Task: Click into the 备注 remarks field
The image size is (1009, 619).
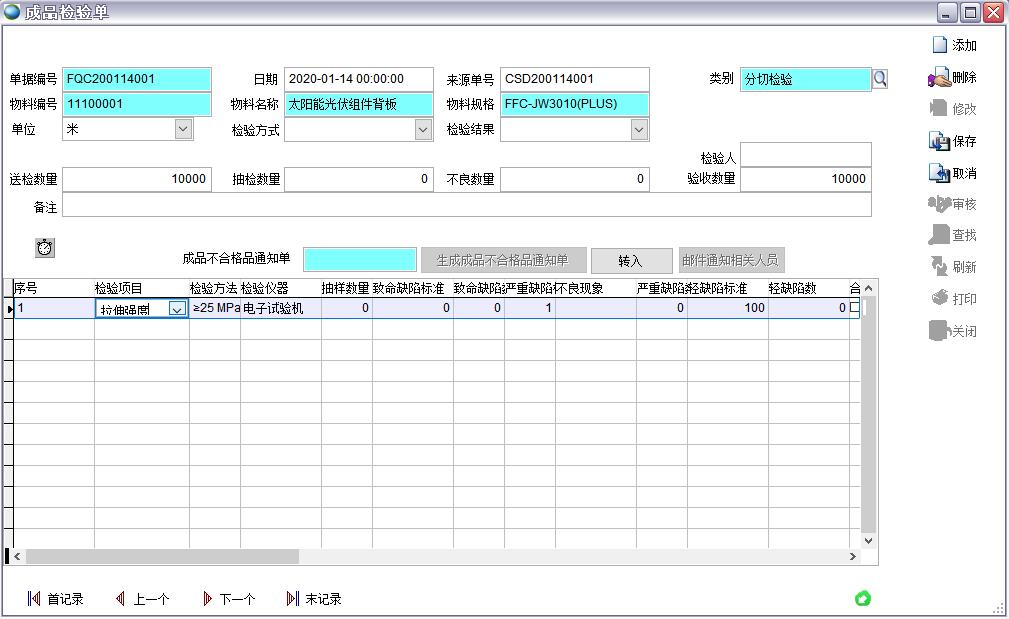Action: point(466,207)
